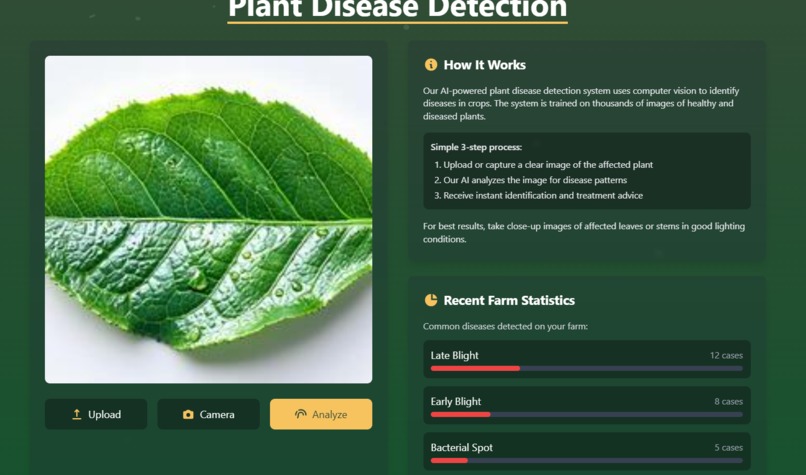Click the Recent Farm Statistics heading
The height and width of the screenshot is (475, 806).
coord(509,300)
